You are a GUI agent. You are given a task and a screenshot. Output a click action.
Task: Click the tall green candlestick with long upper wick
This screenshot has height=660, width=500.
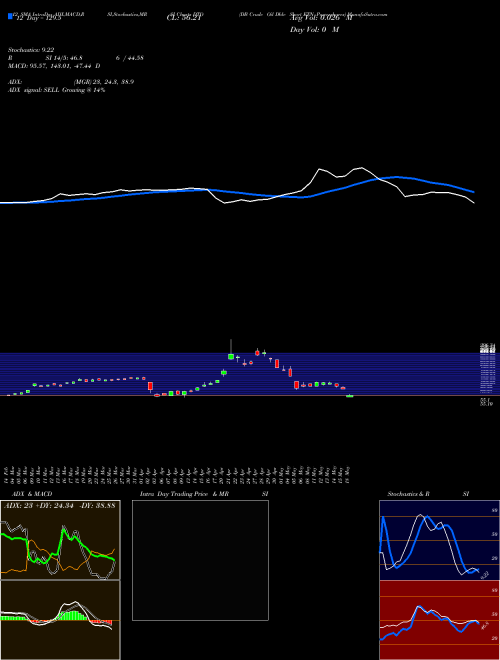(231, 357)
